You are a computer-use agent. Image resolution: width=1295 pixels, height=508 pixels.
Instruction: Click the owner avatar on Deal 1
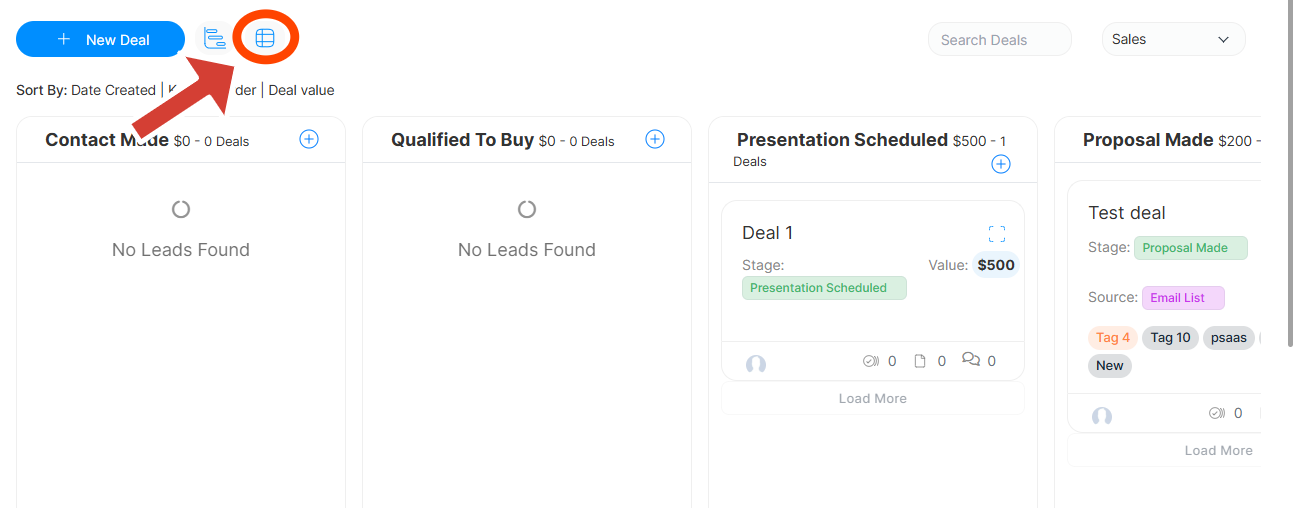756,364
